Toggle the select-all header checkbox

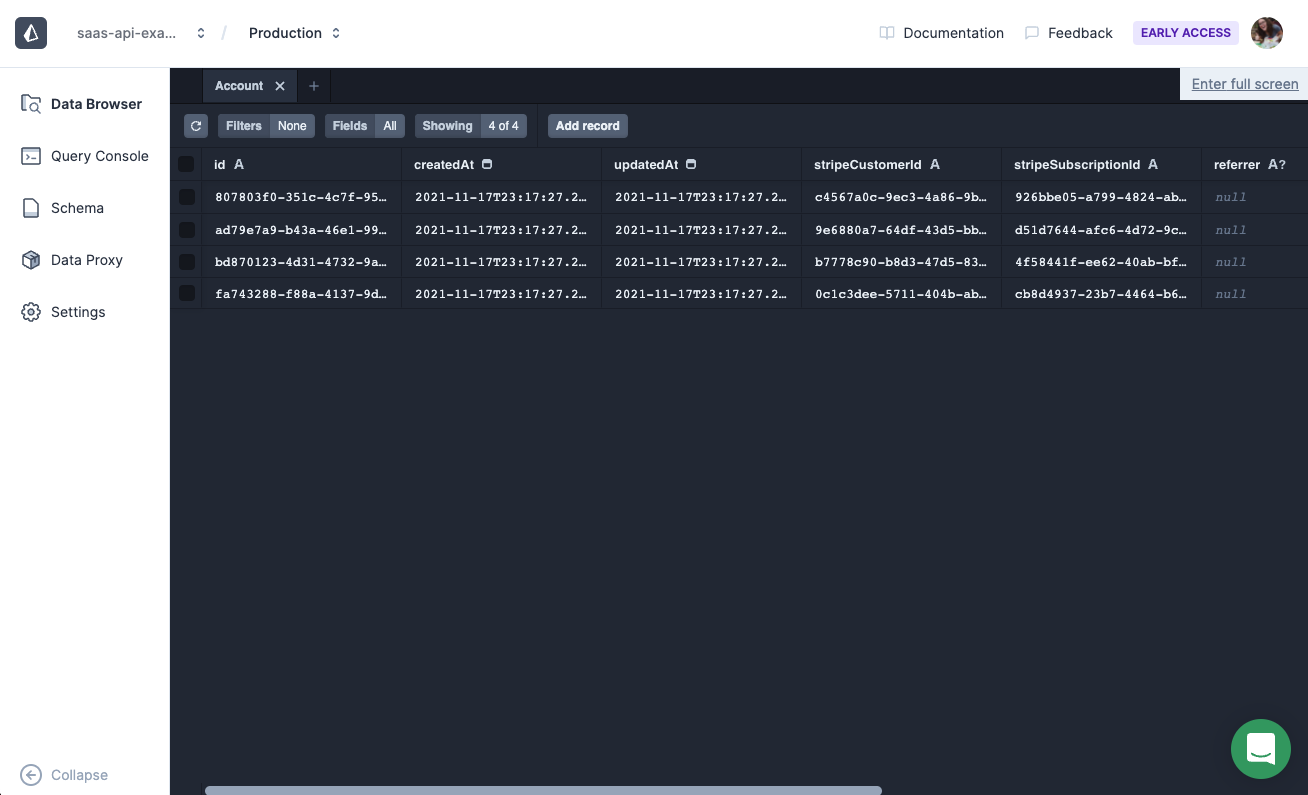pos(186,164)
